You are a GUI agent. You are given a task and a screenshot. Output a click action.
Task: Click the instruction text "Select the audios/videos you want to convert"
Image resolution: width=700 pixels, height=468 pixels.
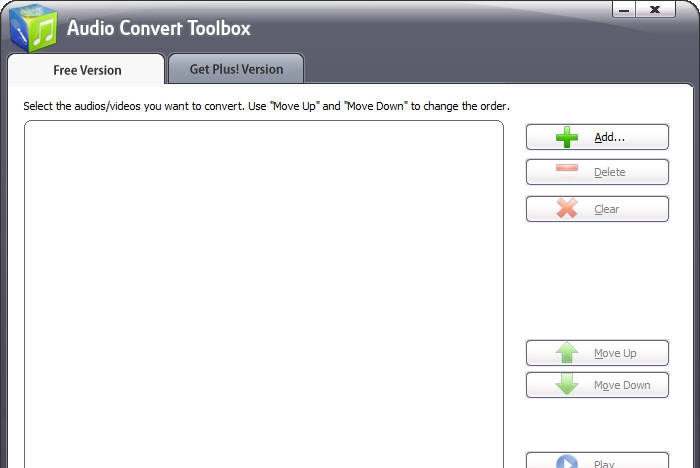(x=134, y=106)
